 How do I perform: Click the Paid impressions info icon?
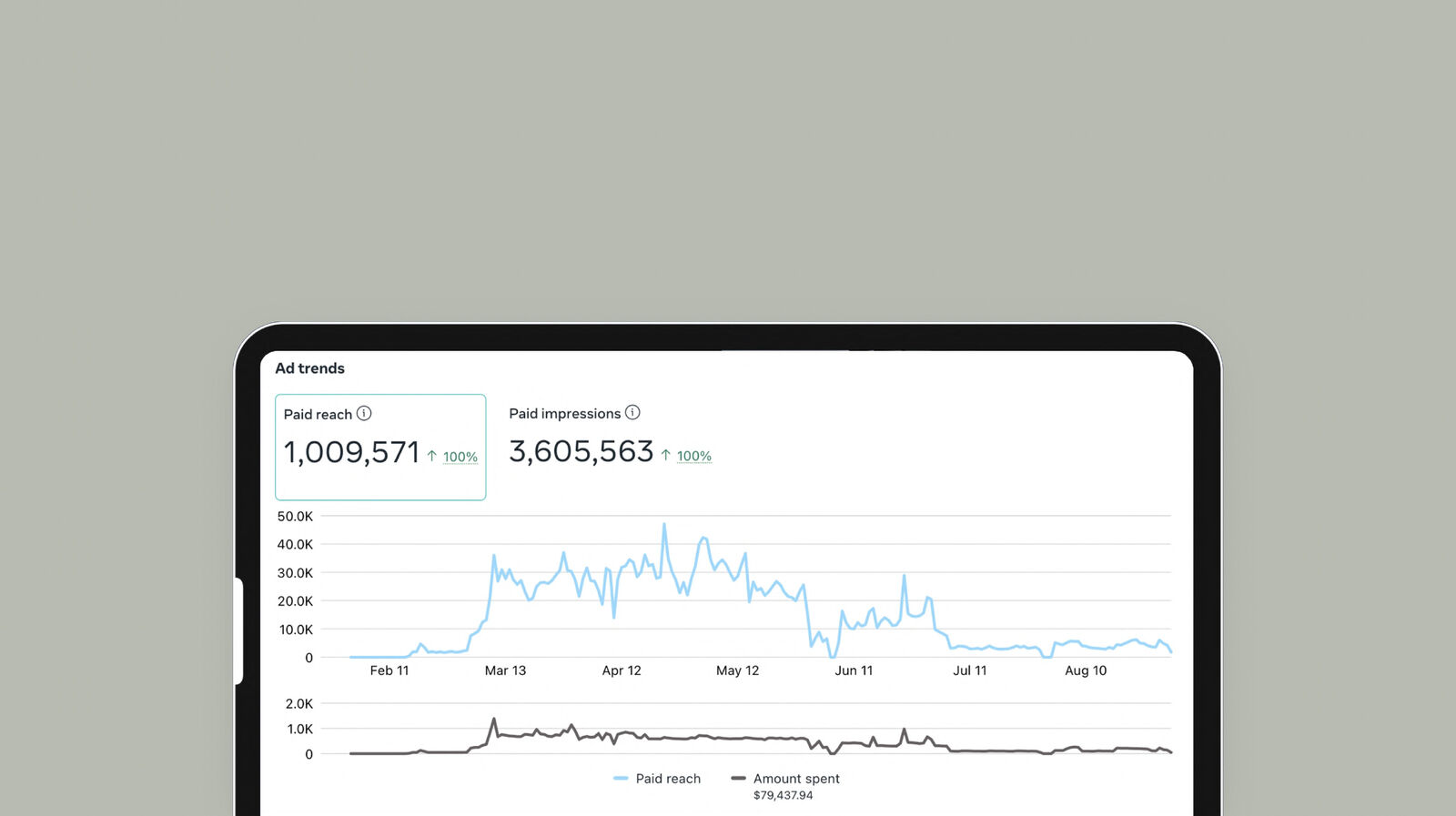click(632, 412)
